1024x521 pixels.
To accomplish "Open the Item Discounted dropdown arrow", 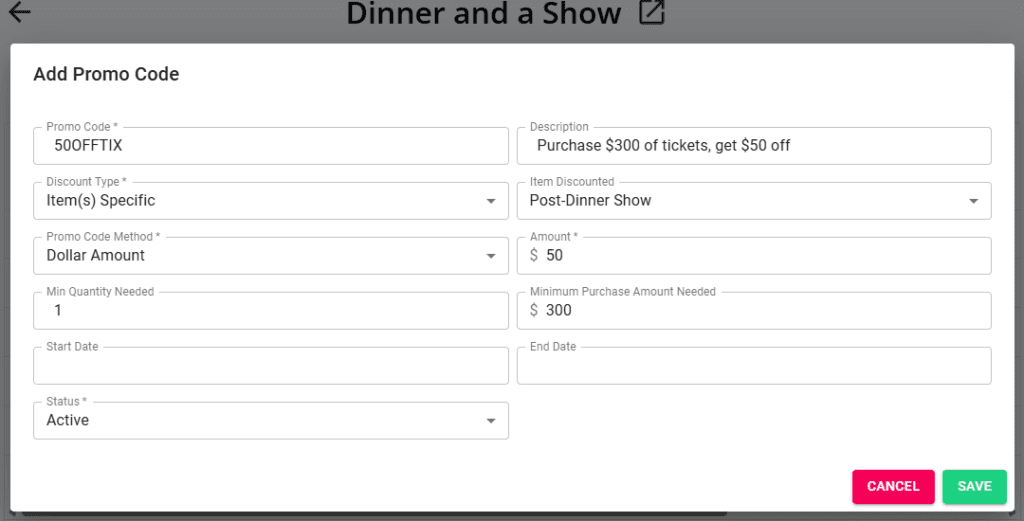I will pos(974,201).
